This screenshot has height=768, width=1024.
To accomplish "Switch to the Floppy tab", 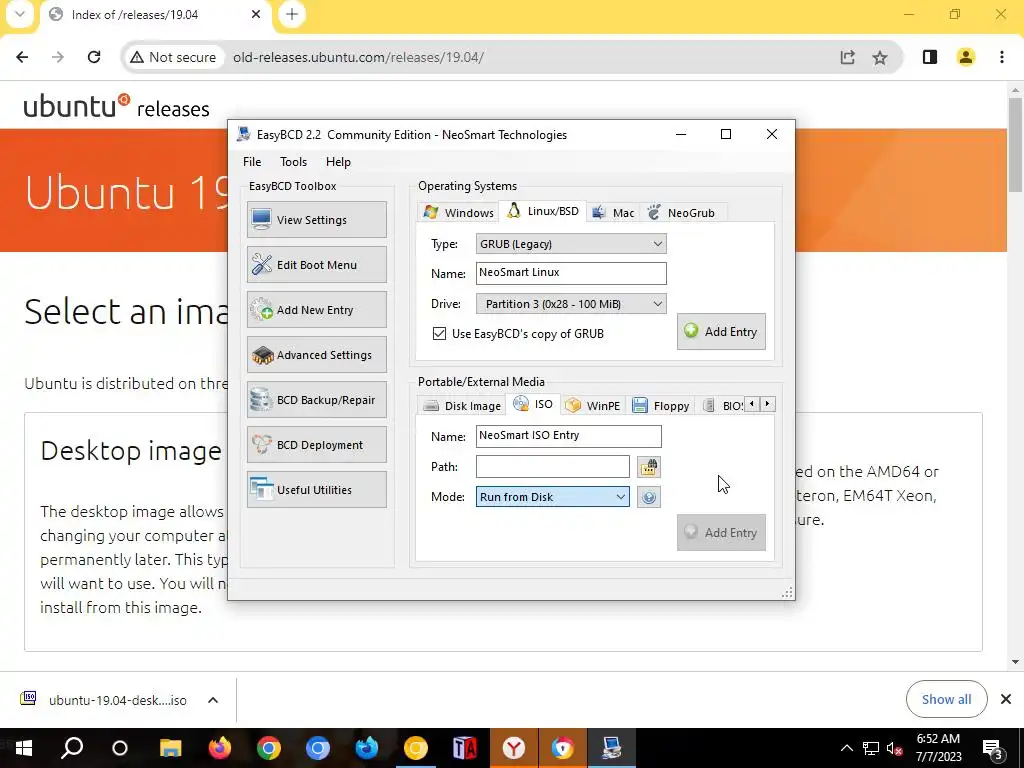I will pyautogui.click(x=660, y=406).
